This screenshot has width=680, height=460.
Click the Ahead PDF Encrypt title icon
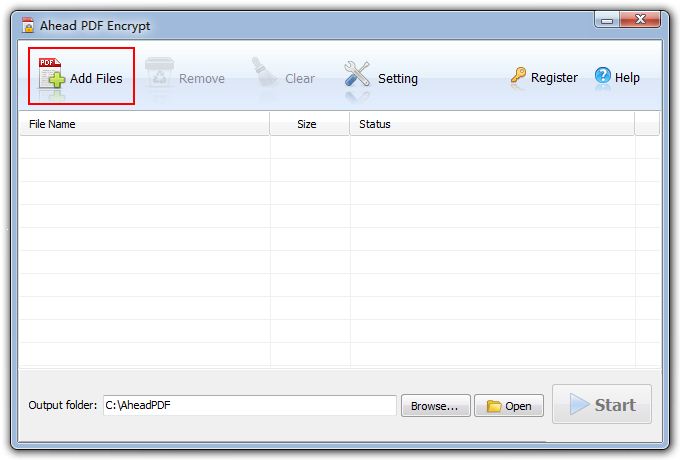tap(28, 25)
